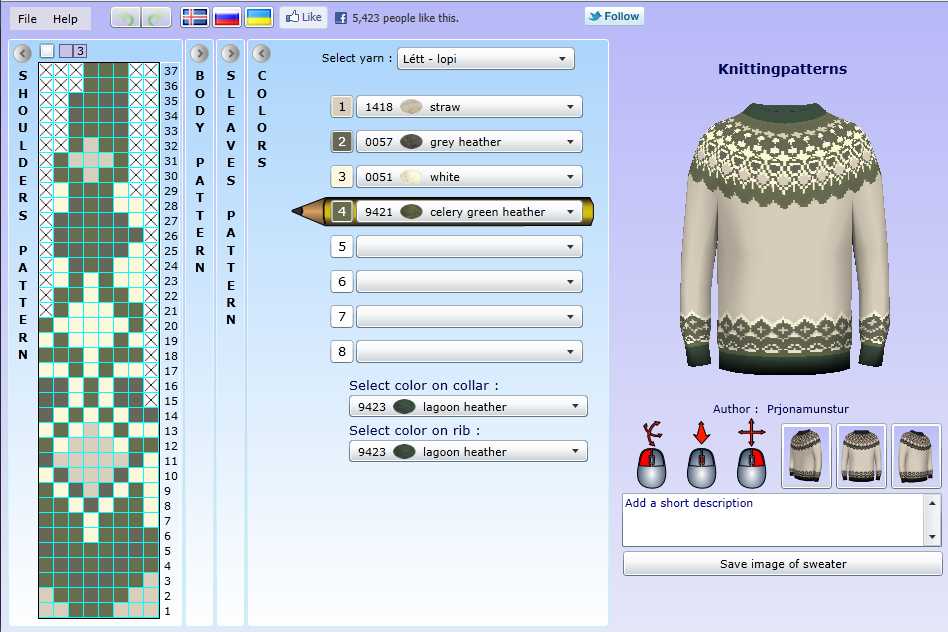Screen dimensions: 948x632
Task: Click the celery green heather yarn swatch
Action: [x=411, y=212]
